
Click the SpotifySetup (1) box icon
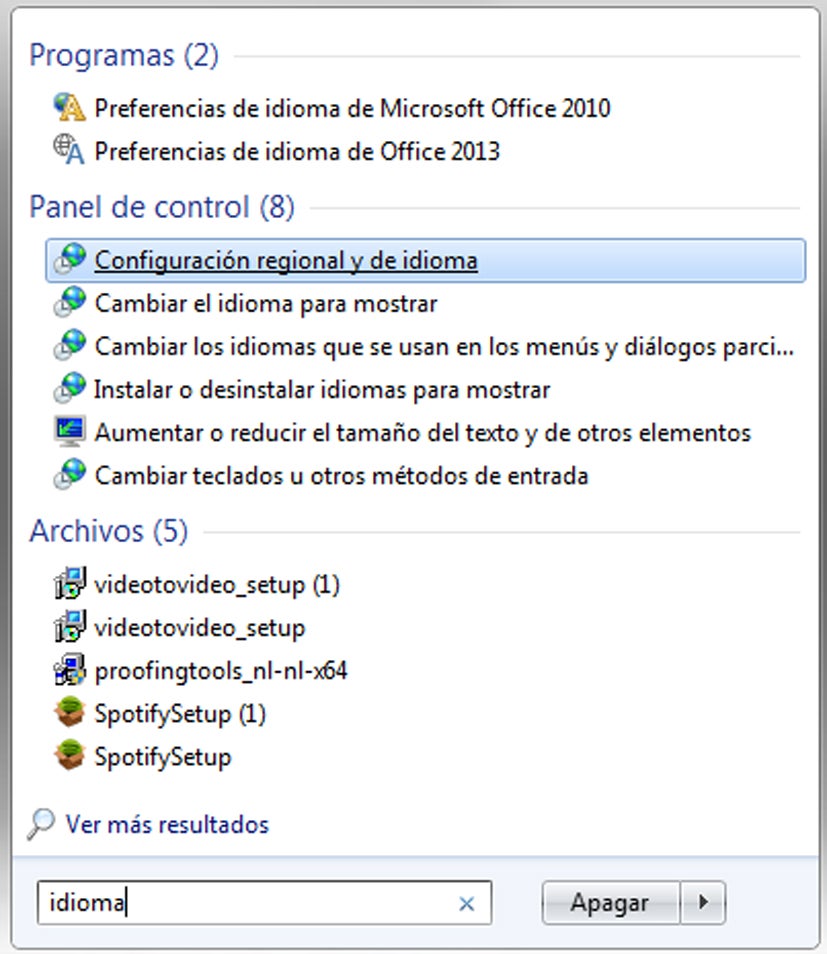tap(70, 713)
